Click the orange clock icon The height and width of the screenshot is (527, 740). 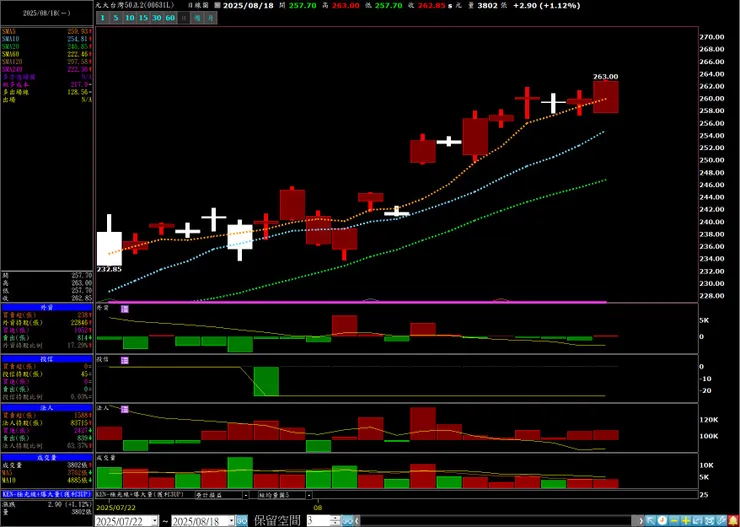click(662, 521)
